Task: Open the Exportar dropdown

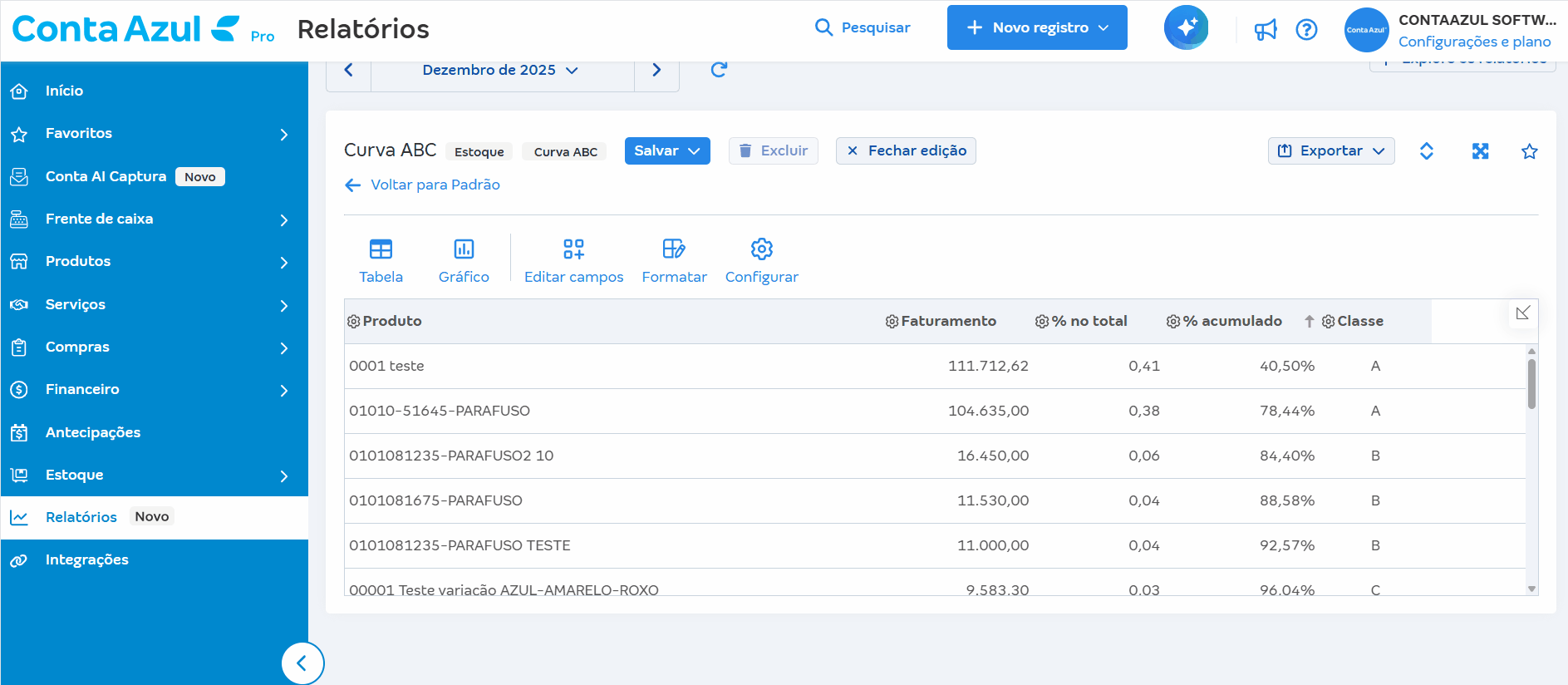Action: tap(1331, 151)
